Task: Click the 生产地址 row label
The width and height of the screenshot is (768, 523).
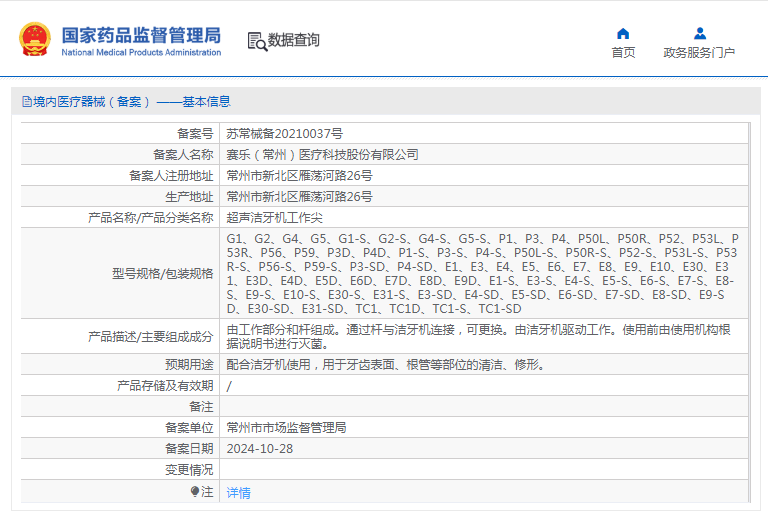Action: (x=189, y=197)
